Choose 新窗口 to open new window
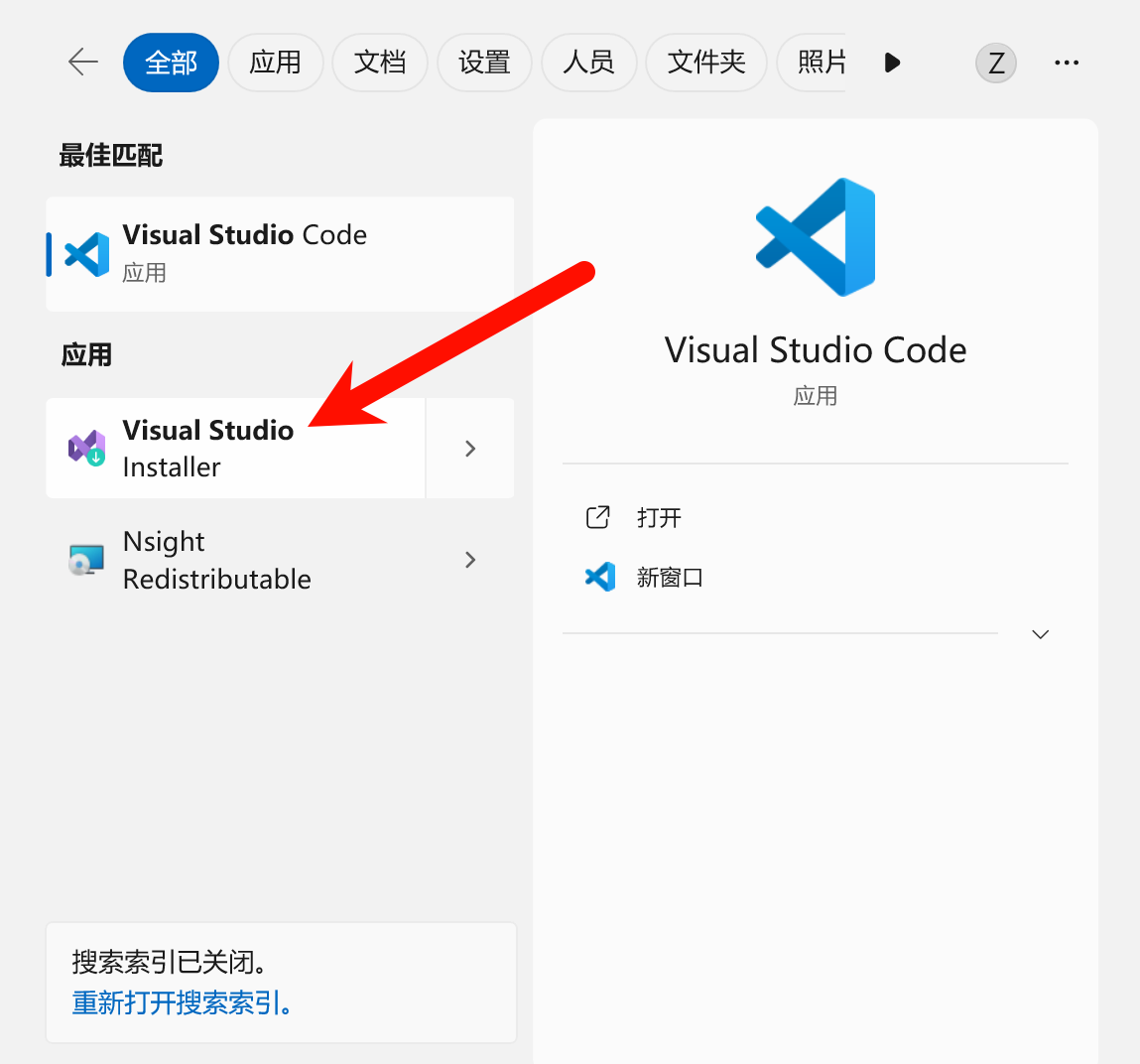This screenshot has width=1140, height=1064. coord(670,578)
